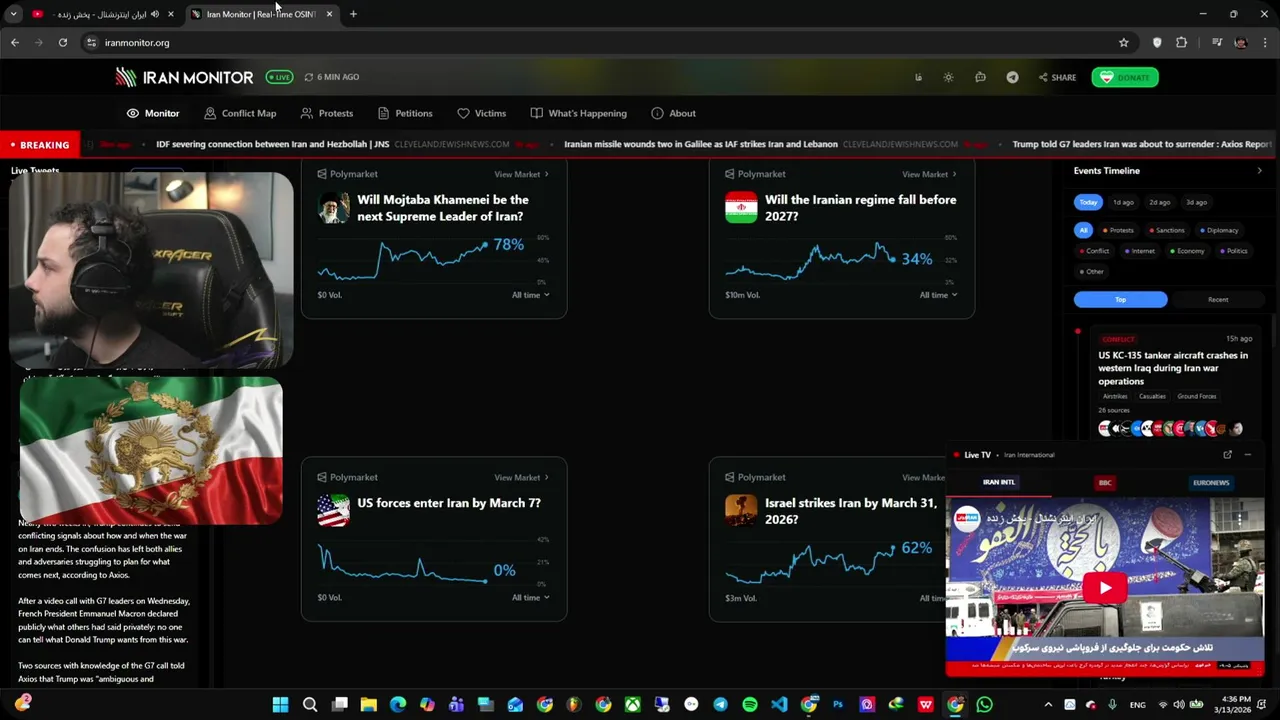Open the What's Happening tab
Screen dimensions: 1280x720
pyautogui.click(x=579, y=113)
